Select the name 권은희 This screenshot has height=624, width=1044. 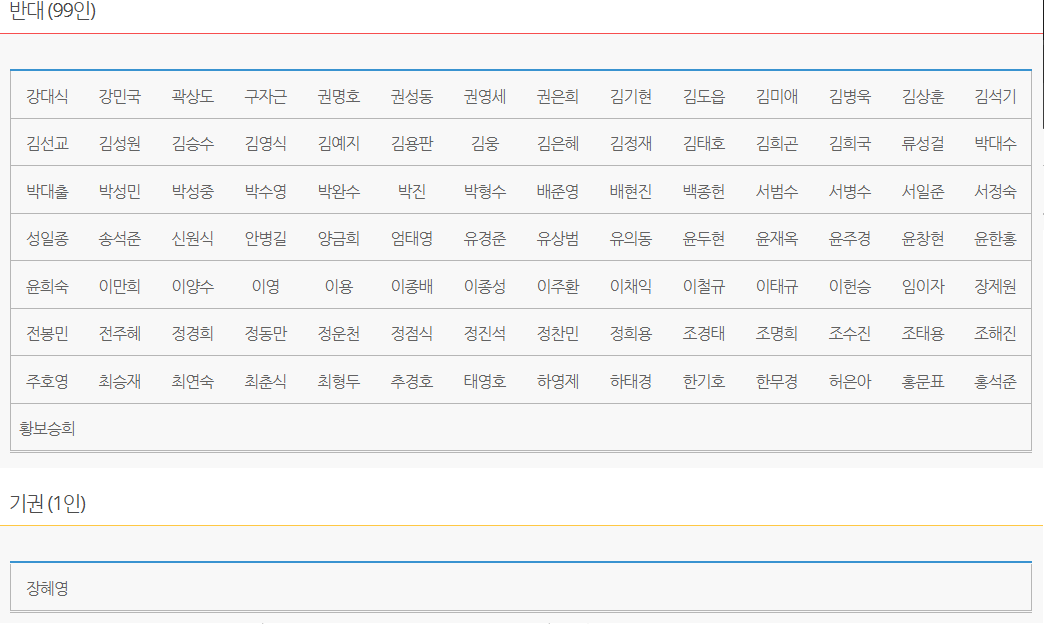pyautogui.click(x=558, y=97)
